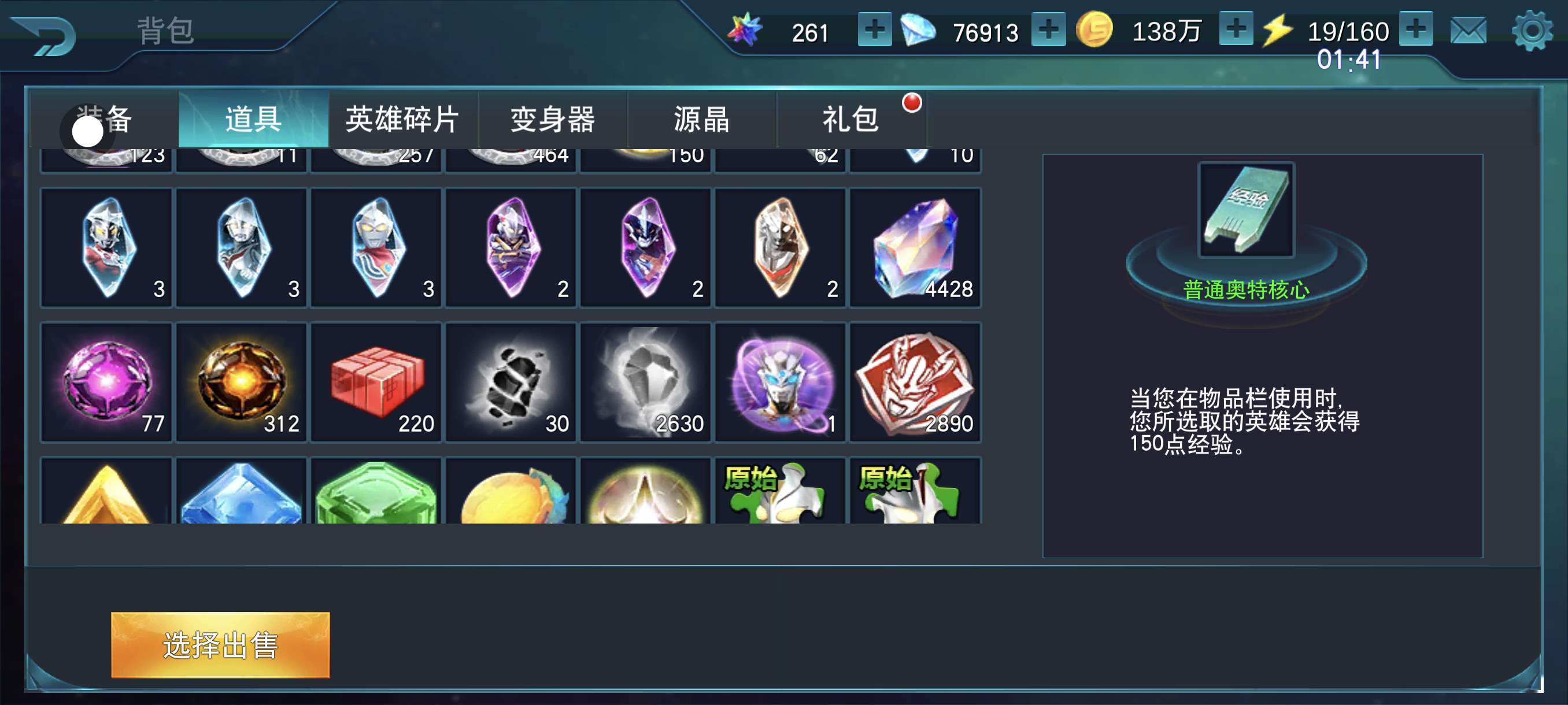
Task: Click the 选择出售 button
Action: 220,645
